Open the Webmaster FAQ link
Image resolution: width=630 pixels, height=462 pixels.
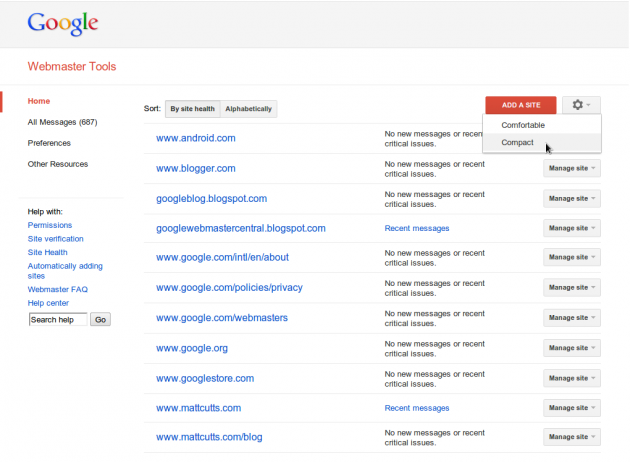pyautogui.click(x=57, y=289)
